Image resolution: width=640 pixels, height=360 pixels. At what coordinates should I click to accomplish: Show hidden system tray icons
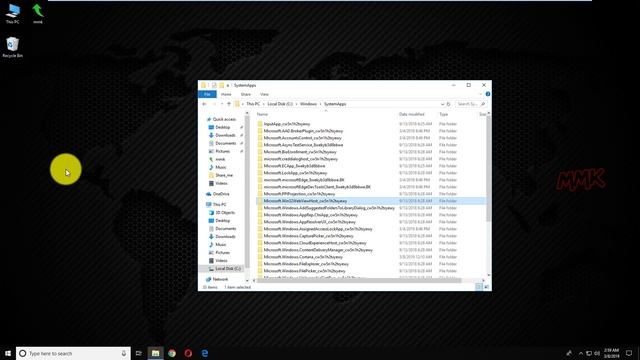coord(581,353)
